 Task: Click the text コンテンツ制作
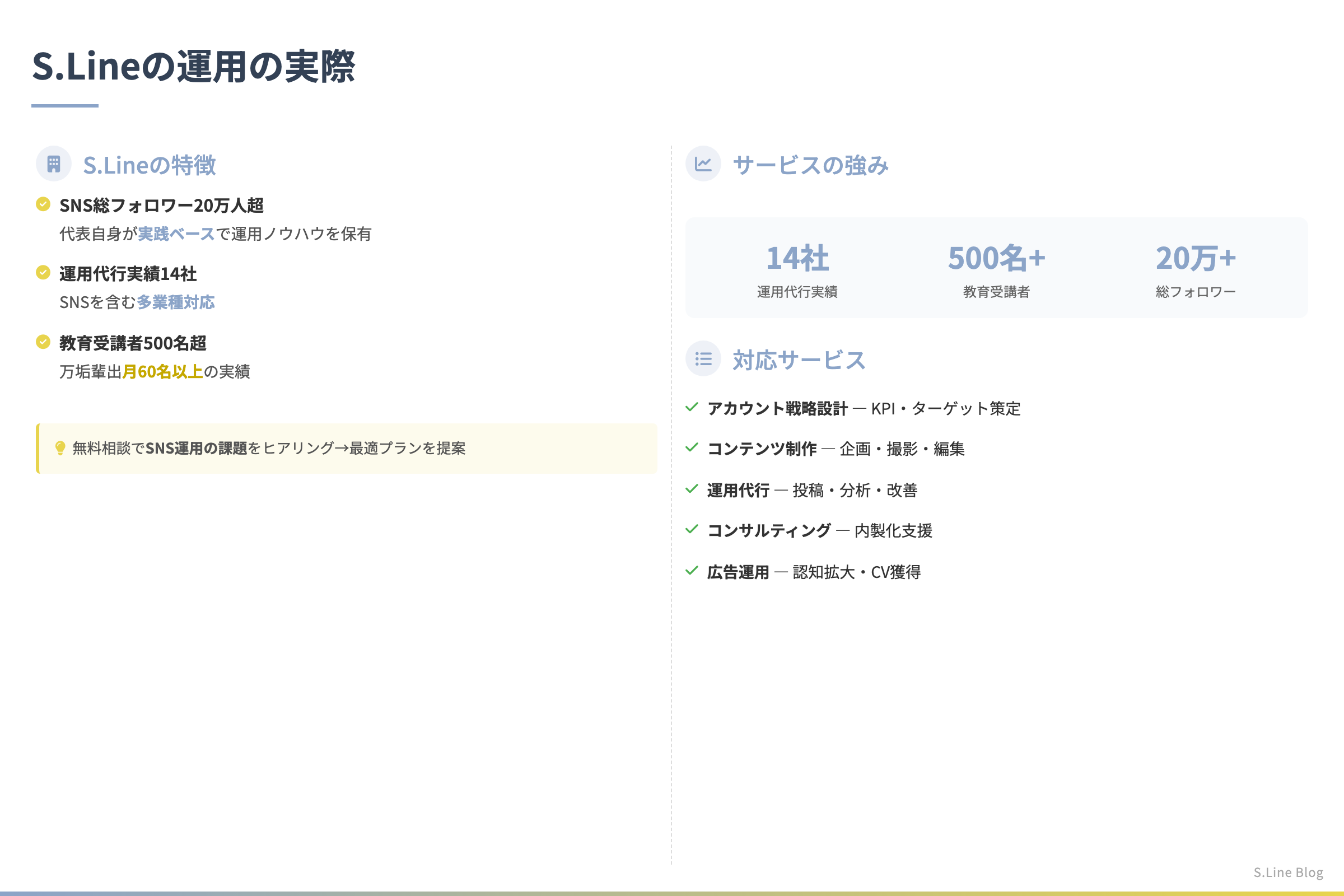click(762, 449)
